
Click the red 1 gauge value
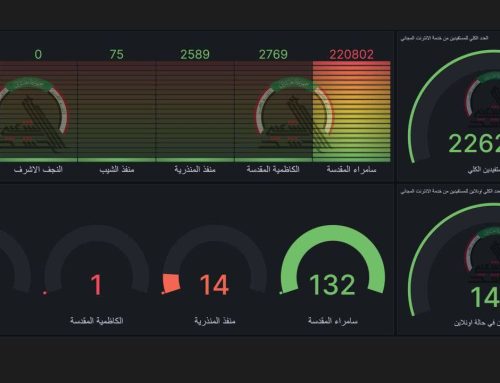tap(96, 285)
